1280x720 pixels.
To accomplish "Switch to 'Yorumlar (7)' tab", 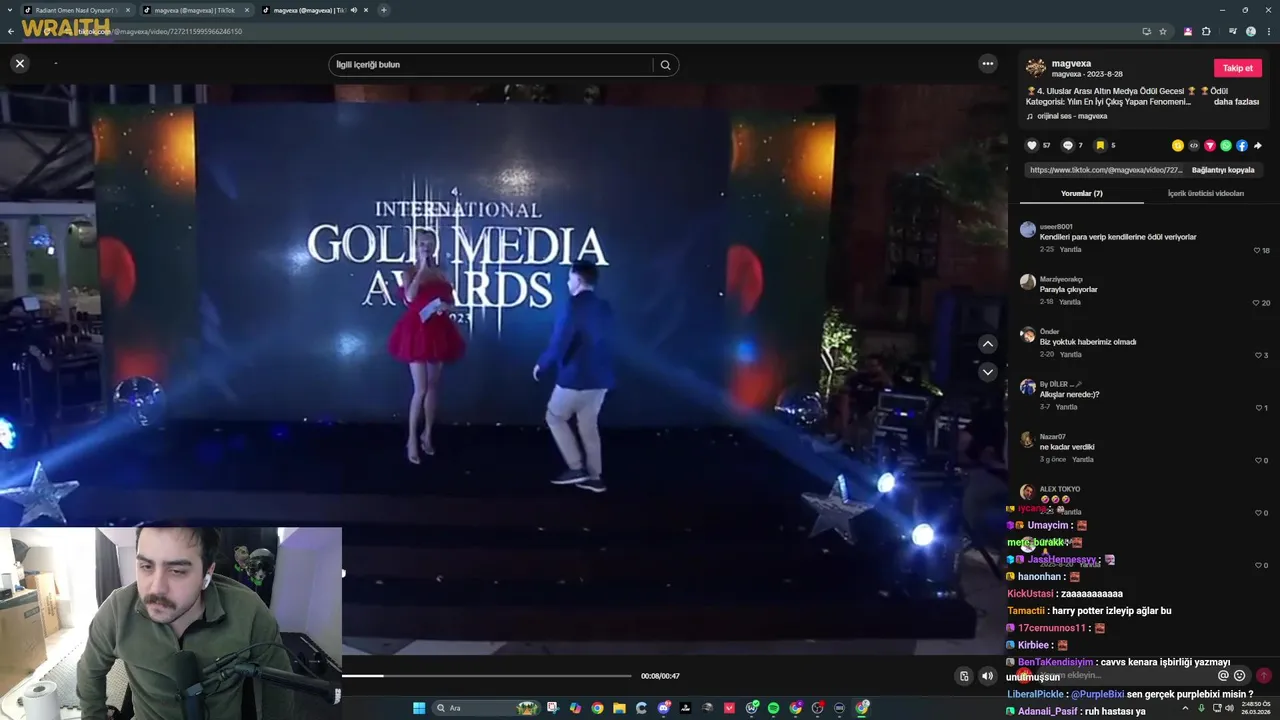I will (x=1082, y=193).
